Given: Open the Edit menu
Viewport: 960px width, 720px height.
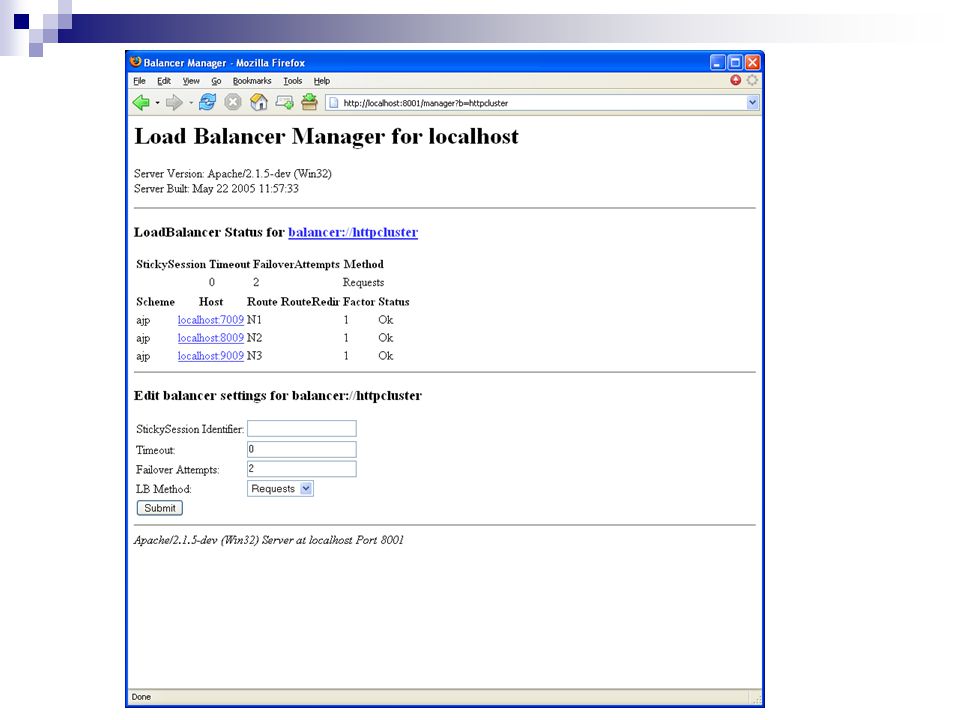Looking at the screenshot, I should click(x=163, y=81).
